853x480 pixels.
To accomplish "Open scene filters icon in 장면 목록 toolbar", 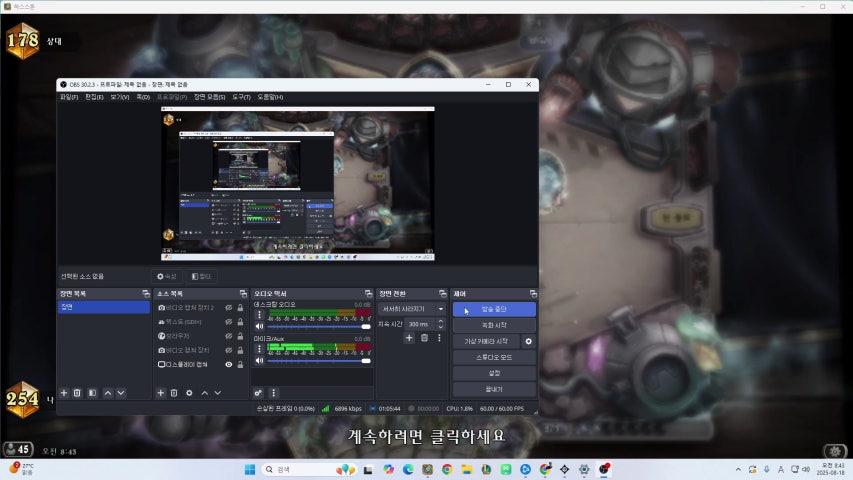I will (92, 392).
